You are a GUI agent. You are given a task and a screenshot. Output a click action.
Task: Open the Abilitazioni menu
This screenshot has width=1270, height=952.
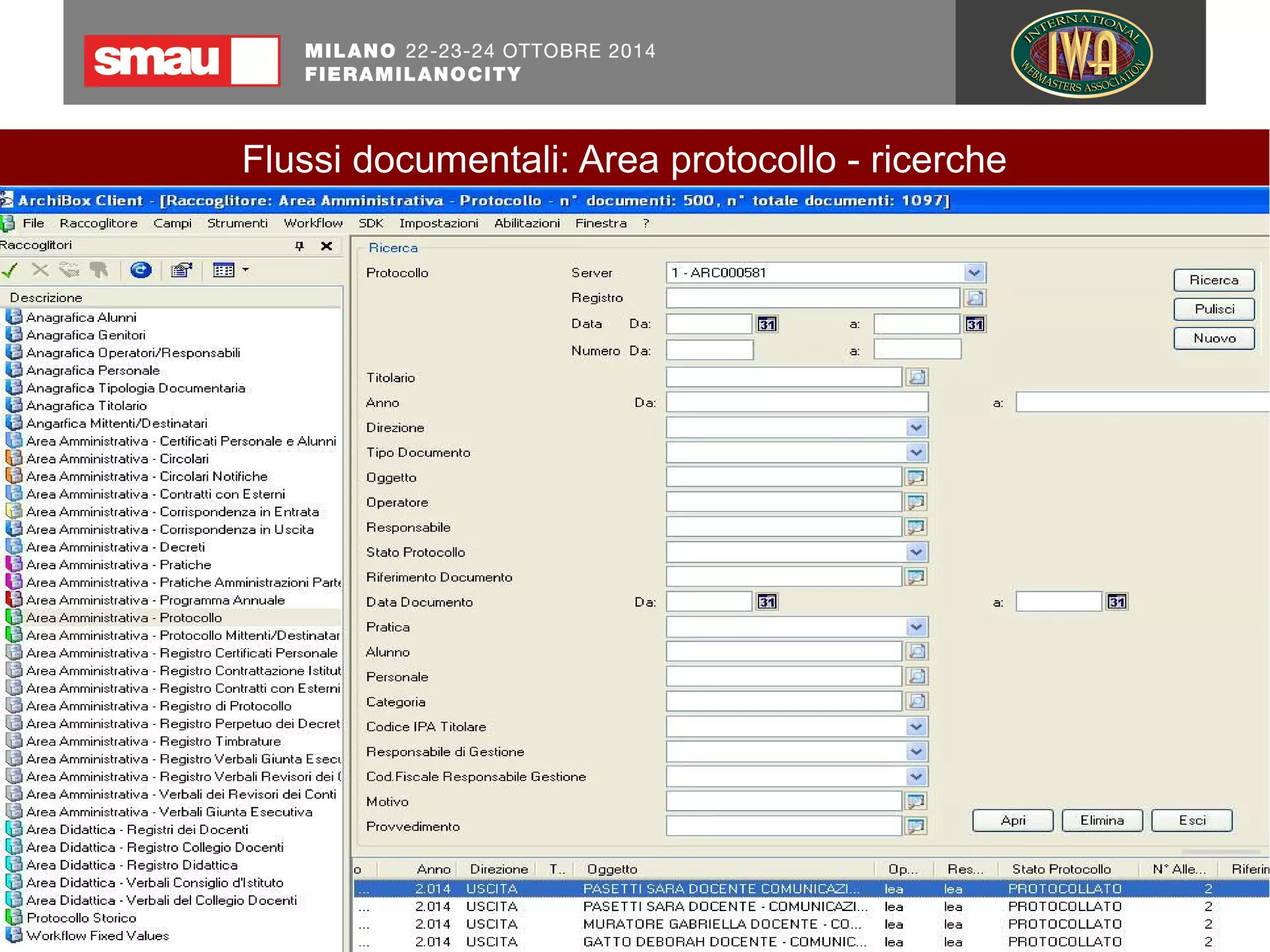click(527, 223)
